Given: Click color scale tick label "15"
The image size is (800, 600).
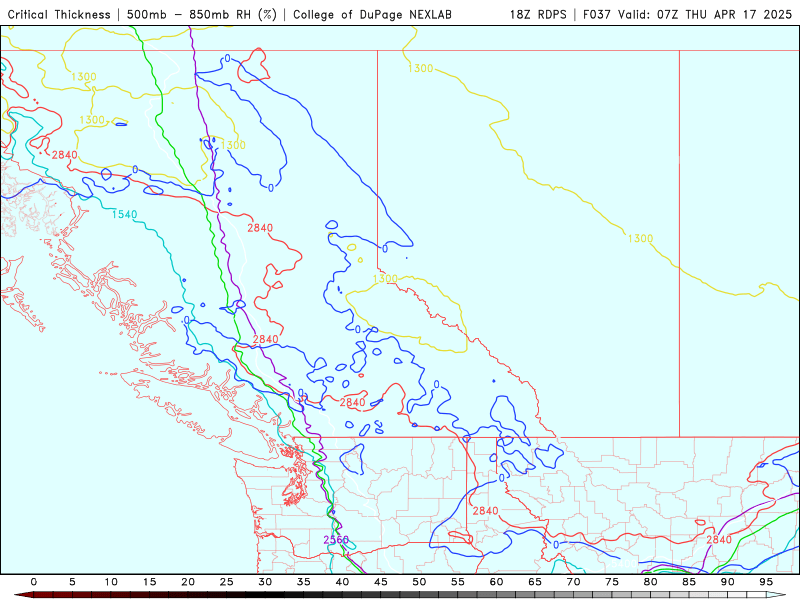Looking at the screenshot, I should click(149, 582).
